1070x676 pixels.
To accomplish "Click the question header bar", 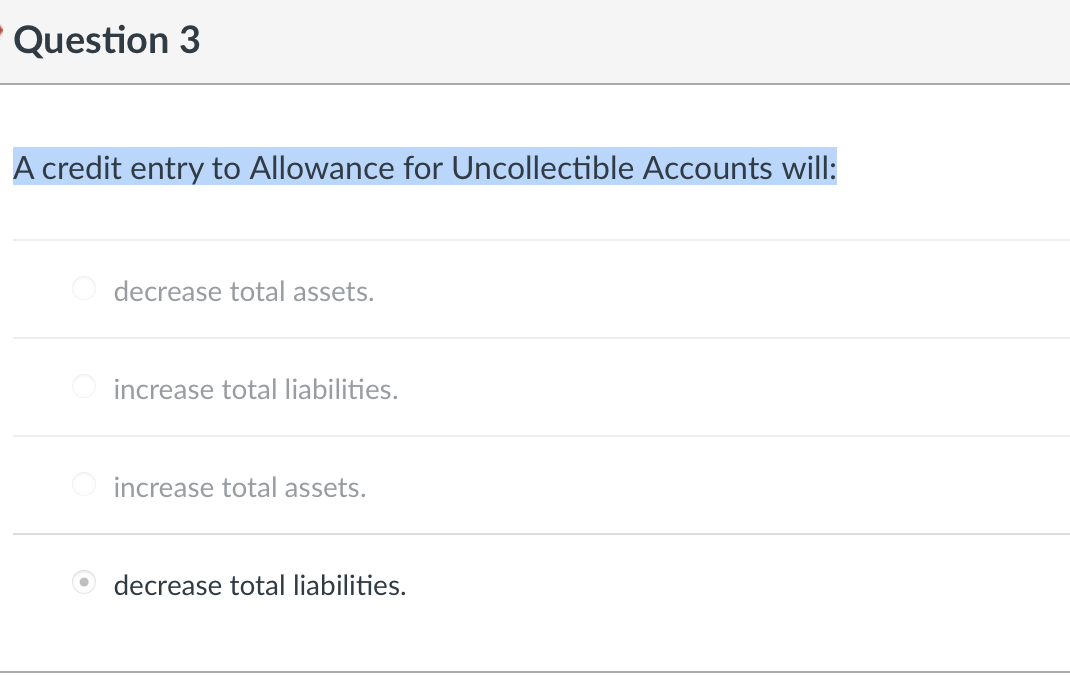I will [535, 41].
